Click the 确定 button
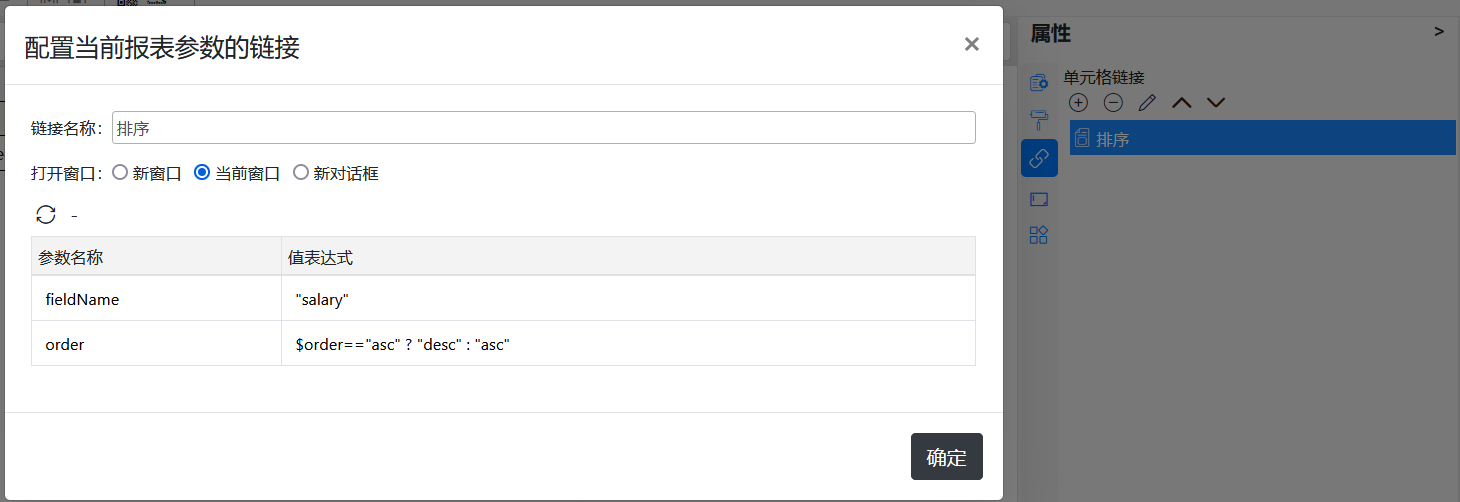This screenshot has width=1460, height=502. click(x=947, y=457)
